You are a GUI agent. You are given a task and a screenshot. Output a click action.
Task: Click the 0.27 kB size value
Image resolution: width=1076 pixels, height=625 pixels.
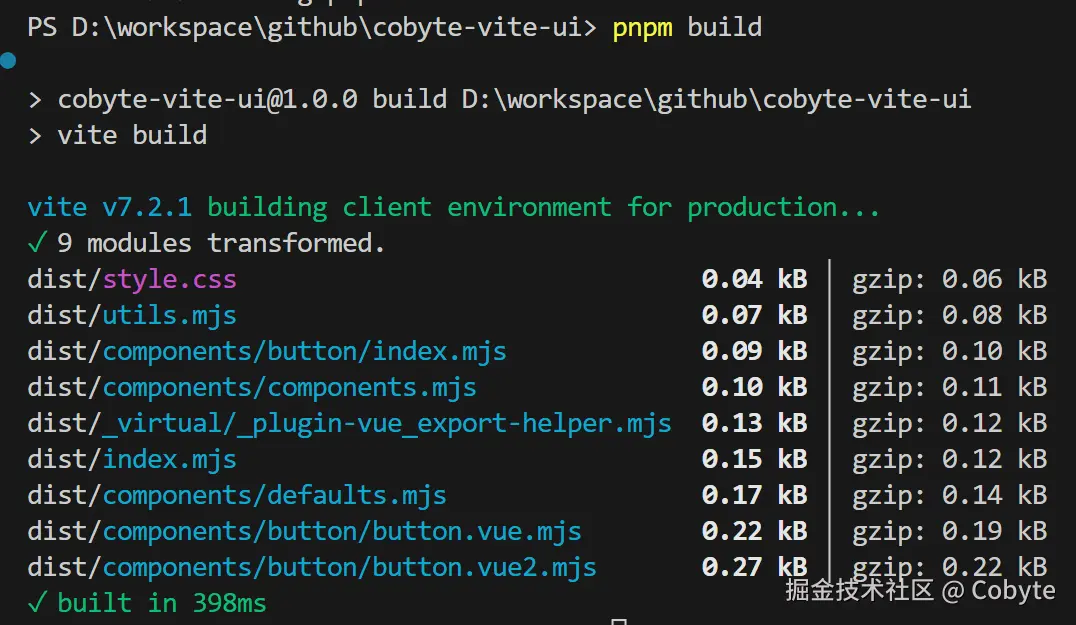click(754, 567)
